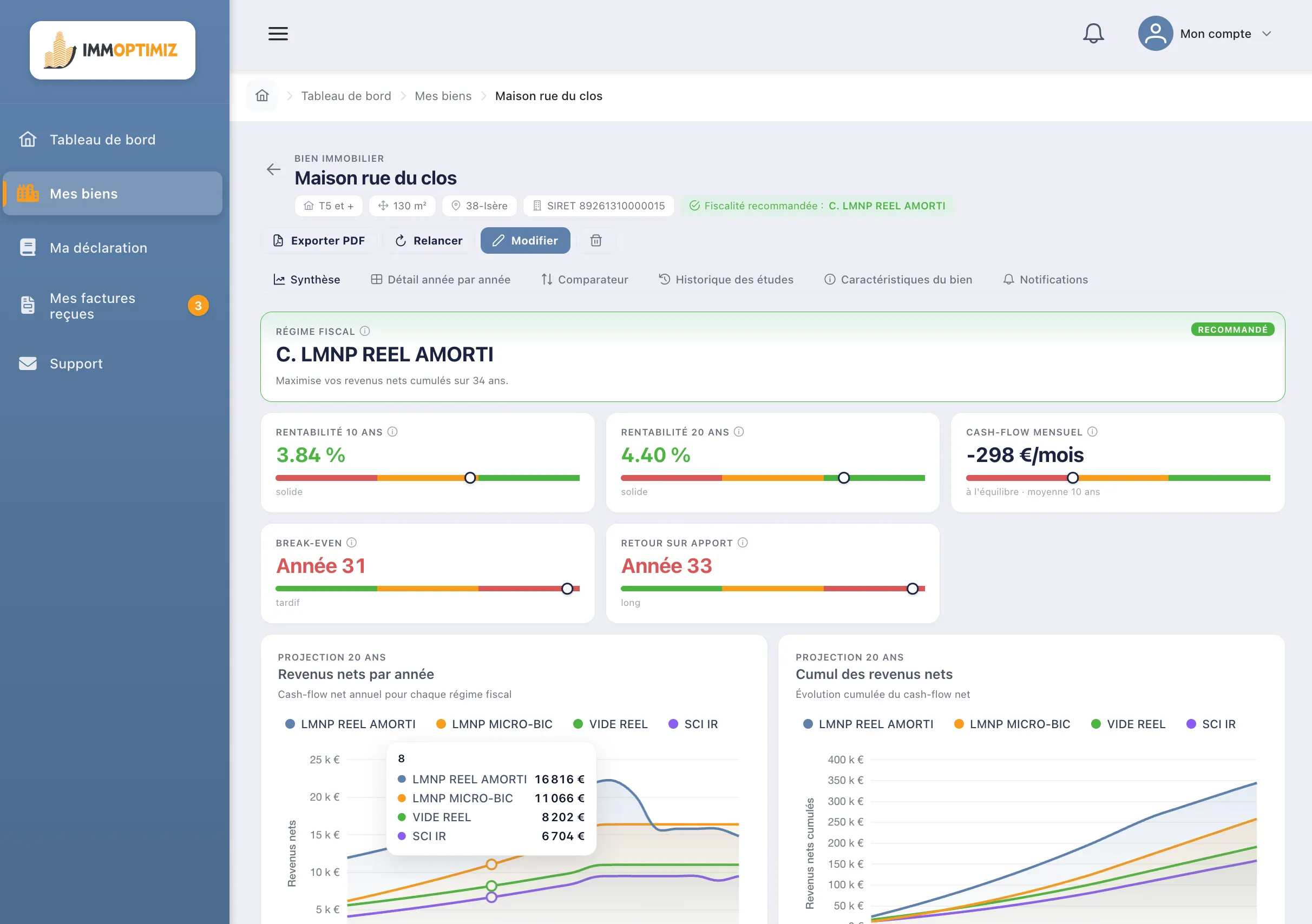This screenshot has height=924, width=1312.
Task: Click the Rentabilité 20 ans gauge marker
Action: coord(843,478)
